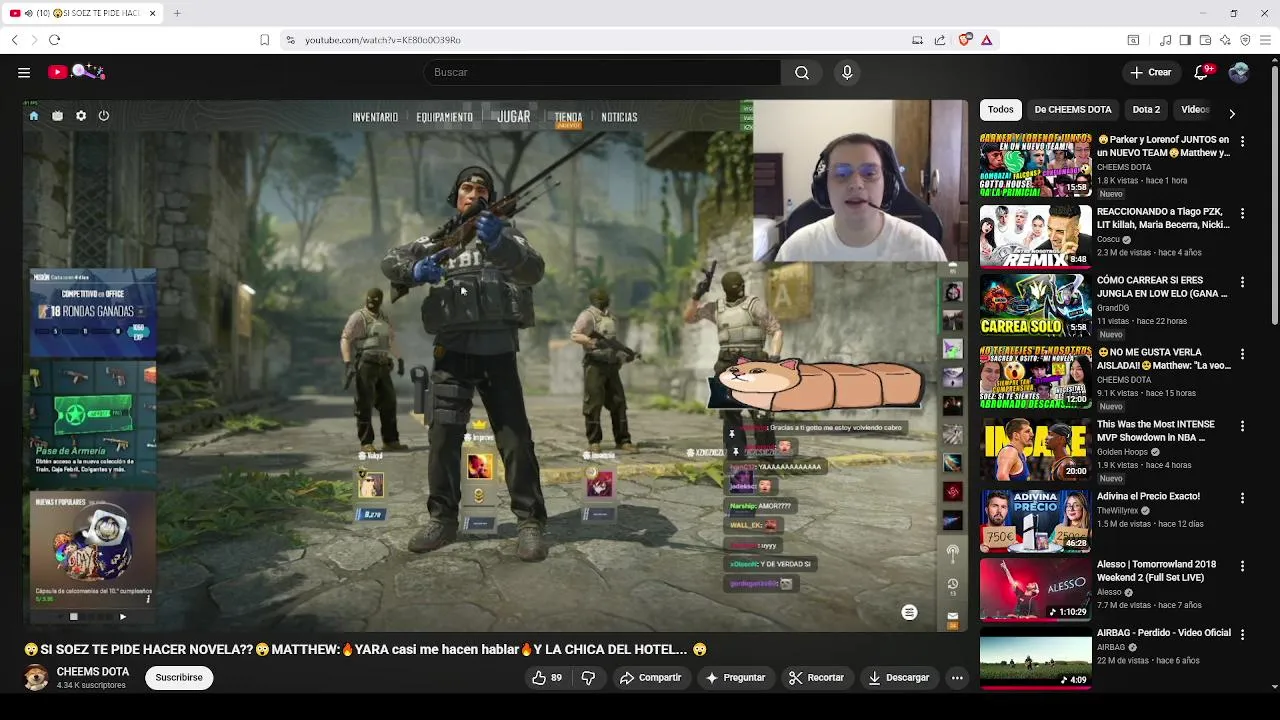The image size is (1280, 720).
Task: Go to the YouTube home logo
Action: 76,72
